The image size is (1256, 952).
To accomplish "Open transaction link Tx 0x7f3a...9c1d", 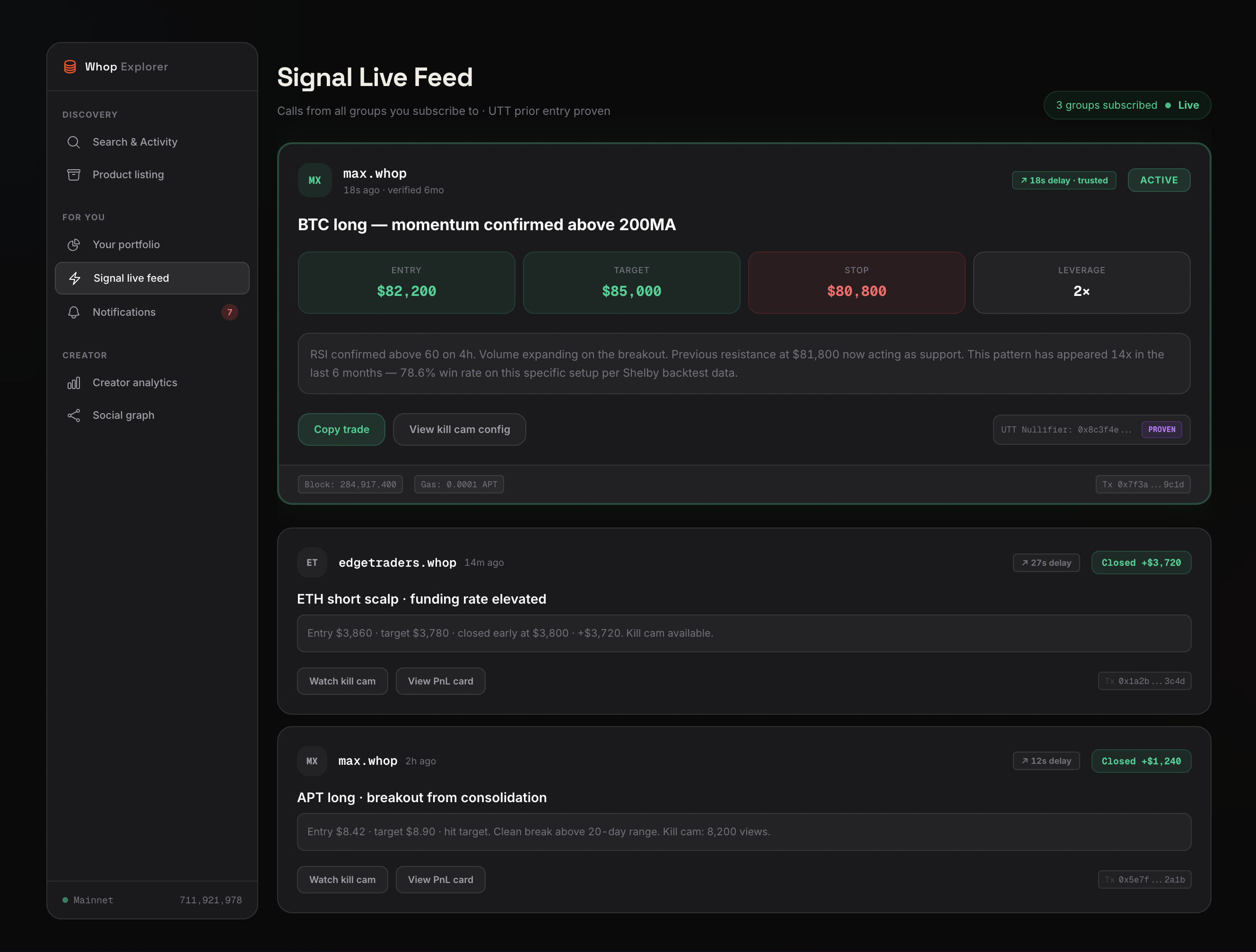I will (x=1143, y=484).
